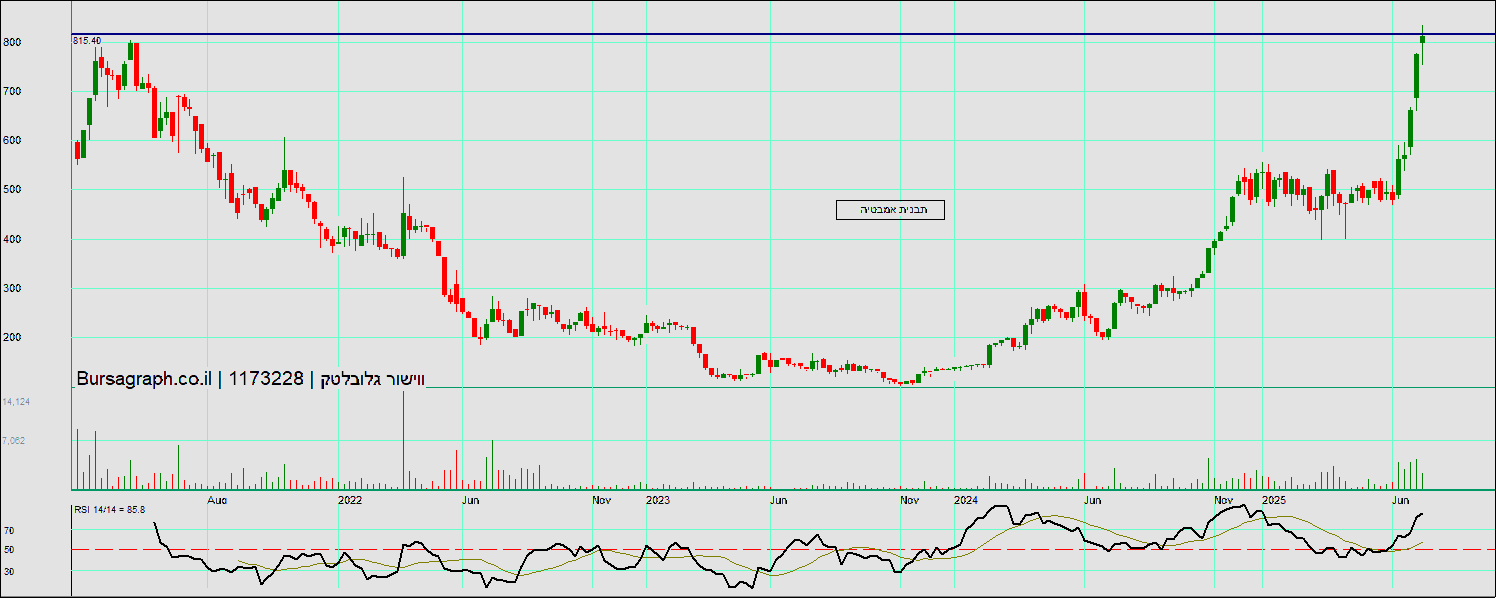Click the 2023 year marker
This screenshot has height=598, width=1496.
coord(658,498)
